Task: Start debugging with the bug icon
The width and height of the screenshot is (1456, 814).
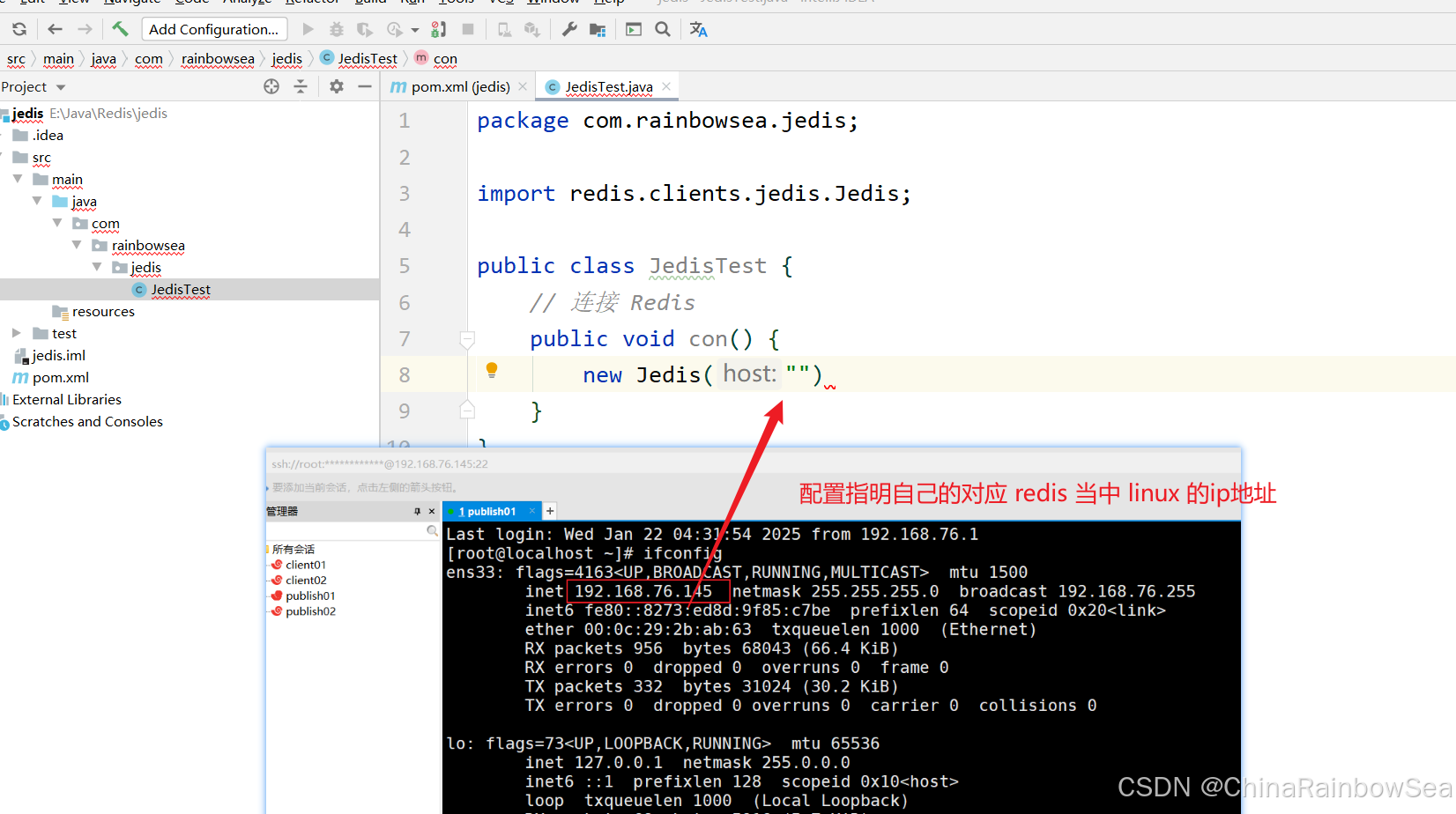Action: click(336, 29)
